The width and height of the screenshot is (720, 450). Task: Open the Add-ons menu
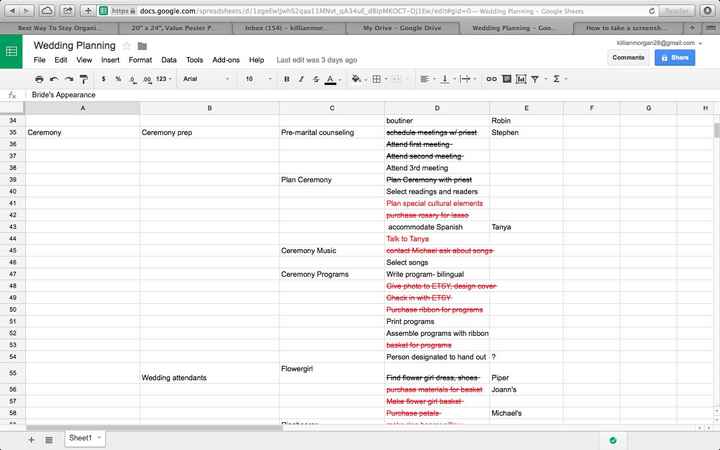[x=226, y=60]
